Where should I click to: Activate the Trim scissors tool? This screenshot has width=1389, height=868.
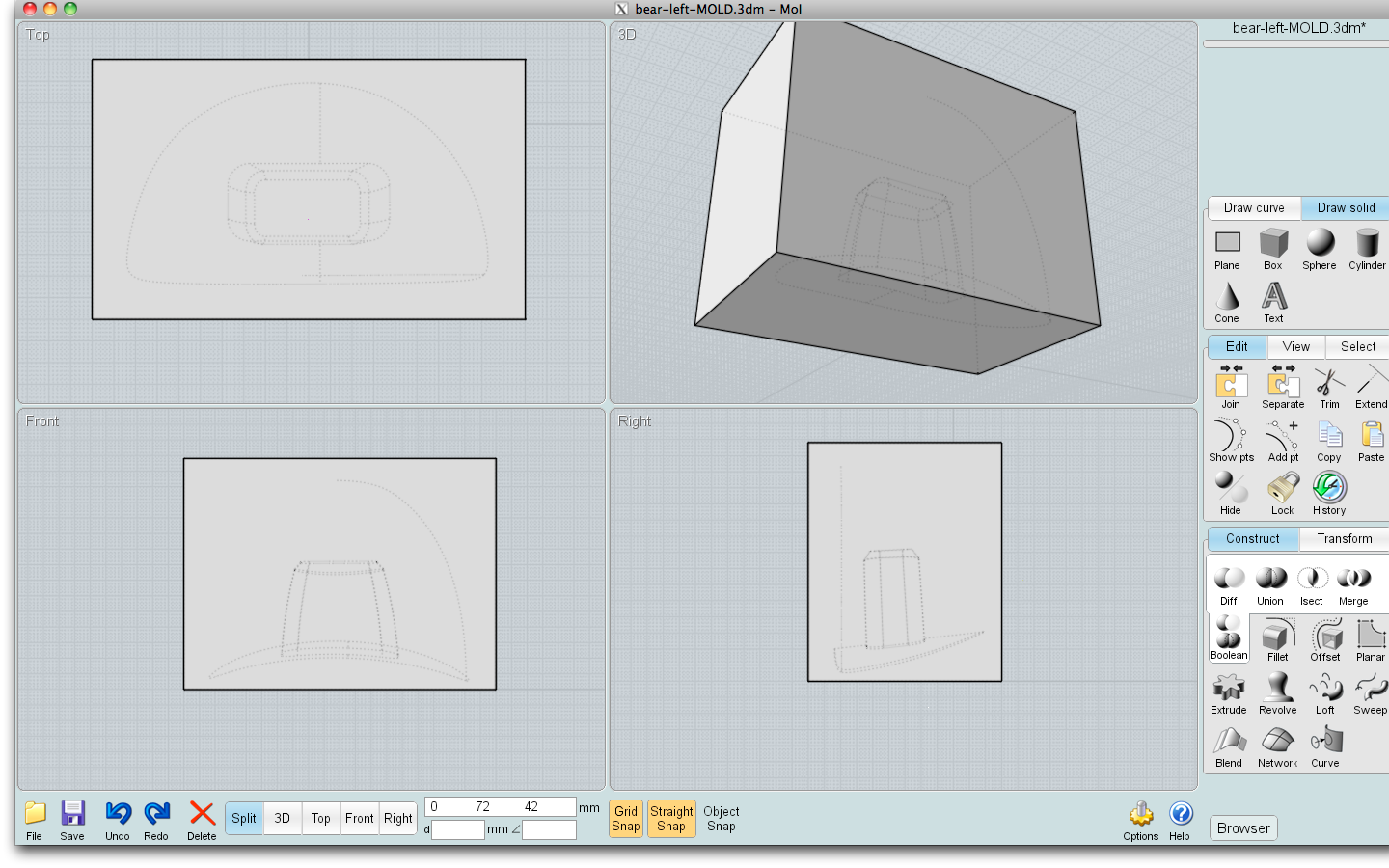click(x=1329, y=388)
